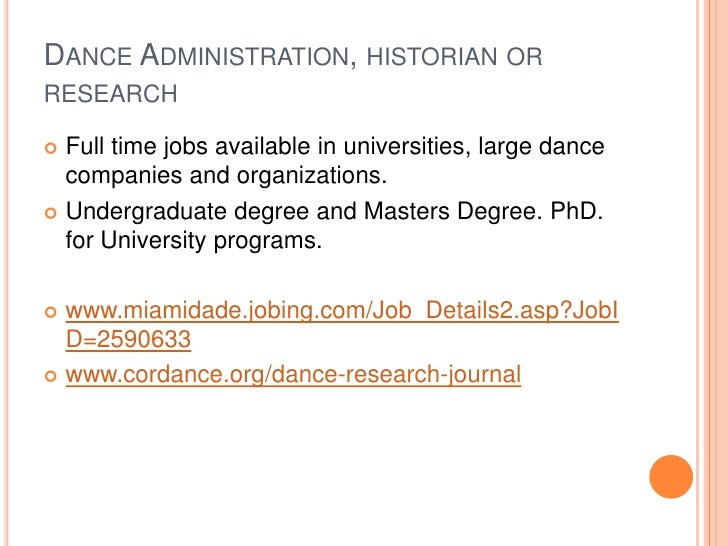Select bullet marker beside the miamidade link
This screenshot has height=546, width=728.
point(51,312)
